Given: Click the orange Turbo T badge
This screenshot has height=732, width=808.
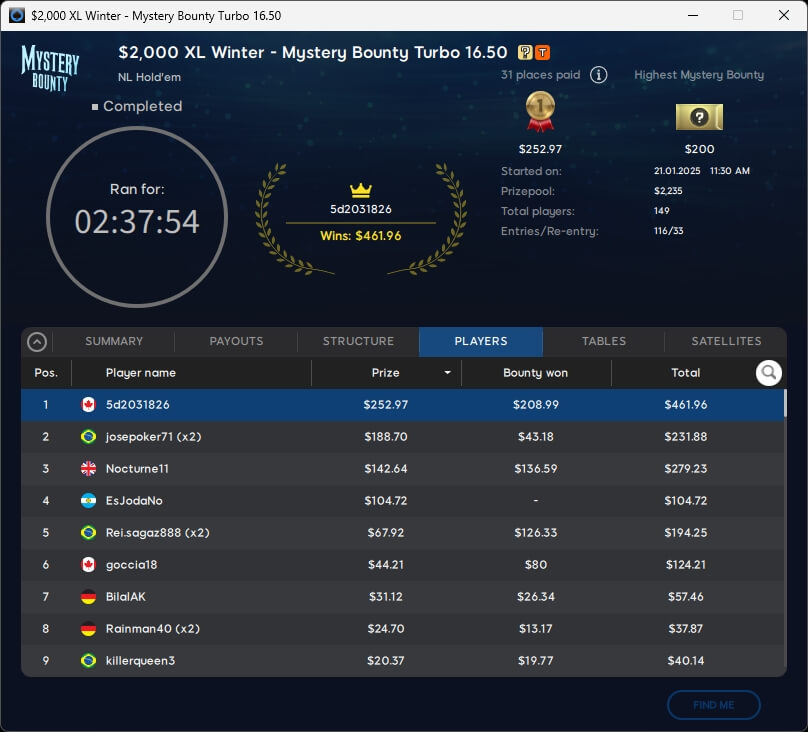Looking at the screenshot, I should pyautogui.click(x=543, y=52).
